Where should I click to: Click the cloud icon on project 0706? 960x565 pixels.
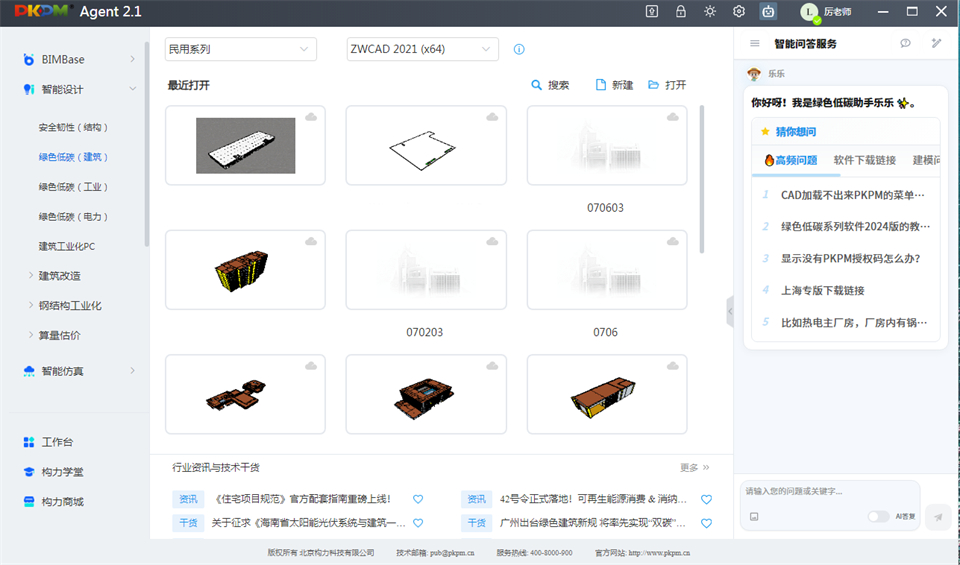[673, 242]
